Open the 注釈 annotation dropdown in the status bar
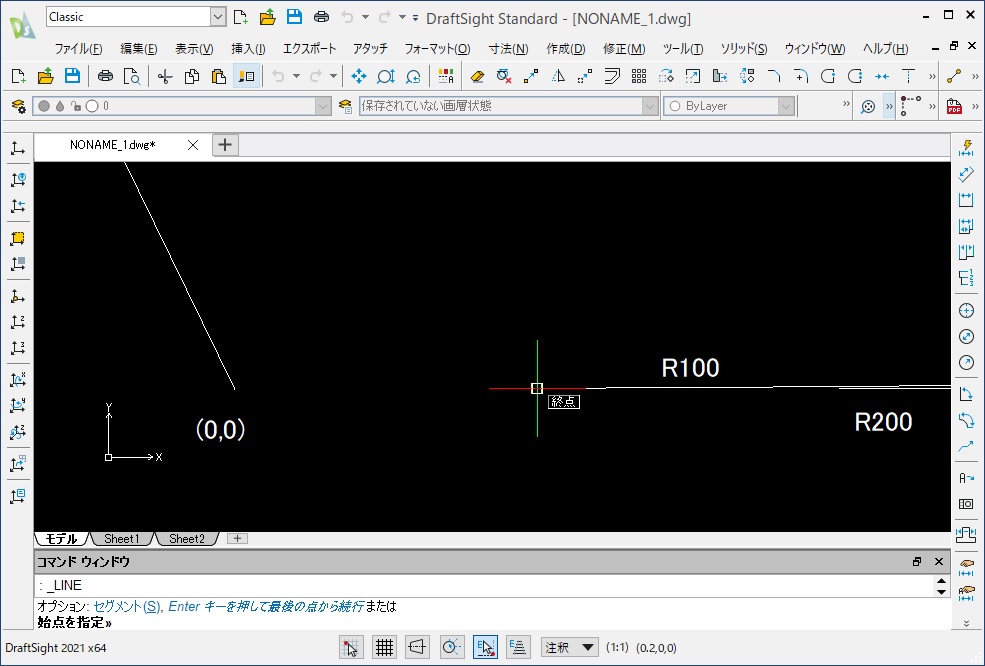Viewport: 985px width, 666px height. [x=569, y=647]
